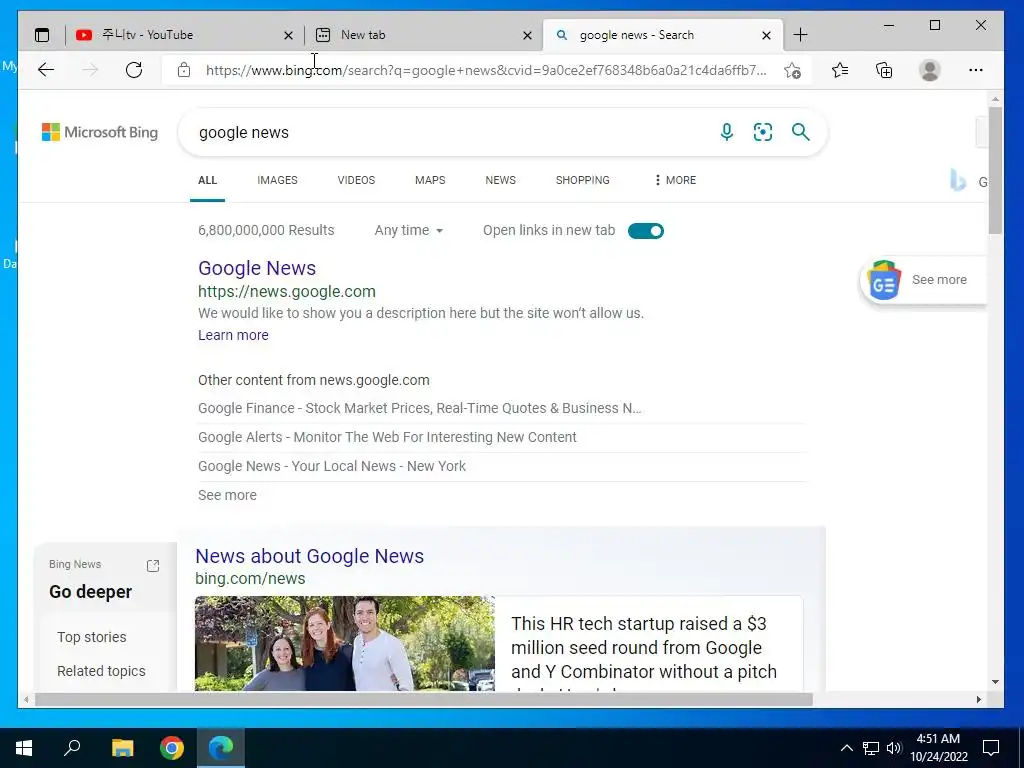Open the HR tech startup news headline
1024x768 pixels.
[x=644, y=648]
